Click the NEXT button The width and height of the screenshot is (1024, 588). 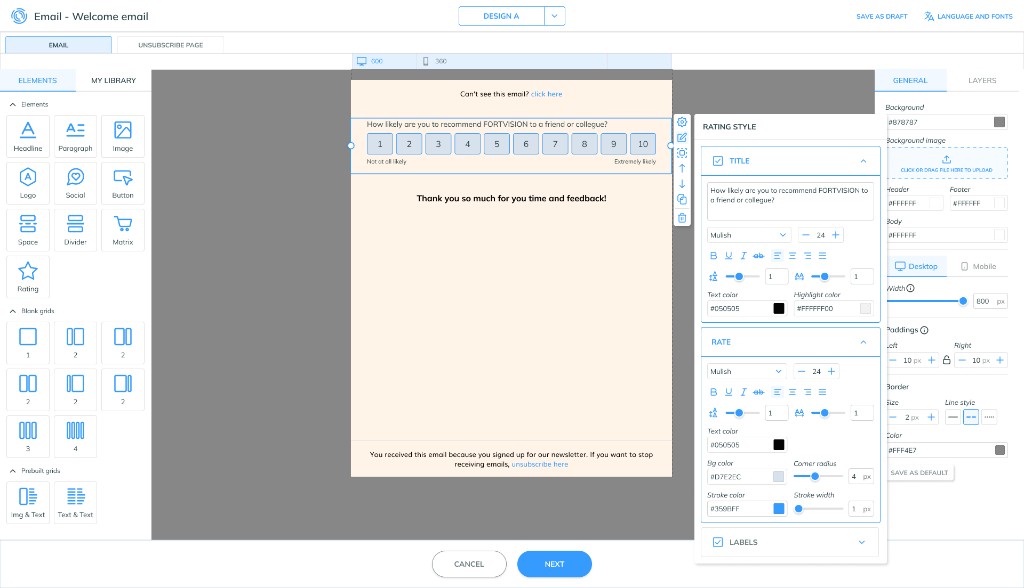(554, 564)
